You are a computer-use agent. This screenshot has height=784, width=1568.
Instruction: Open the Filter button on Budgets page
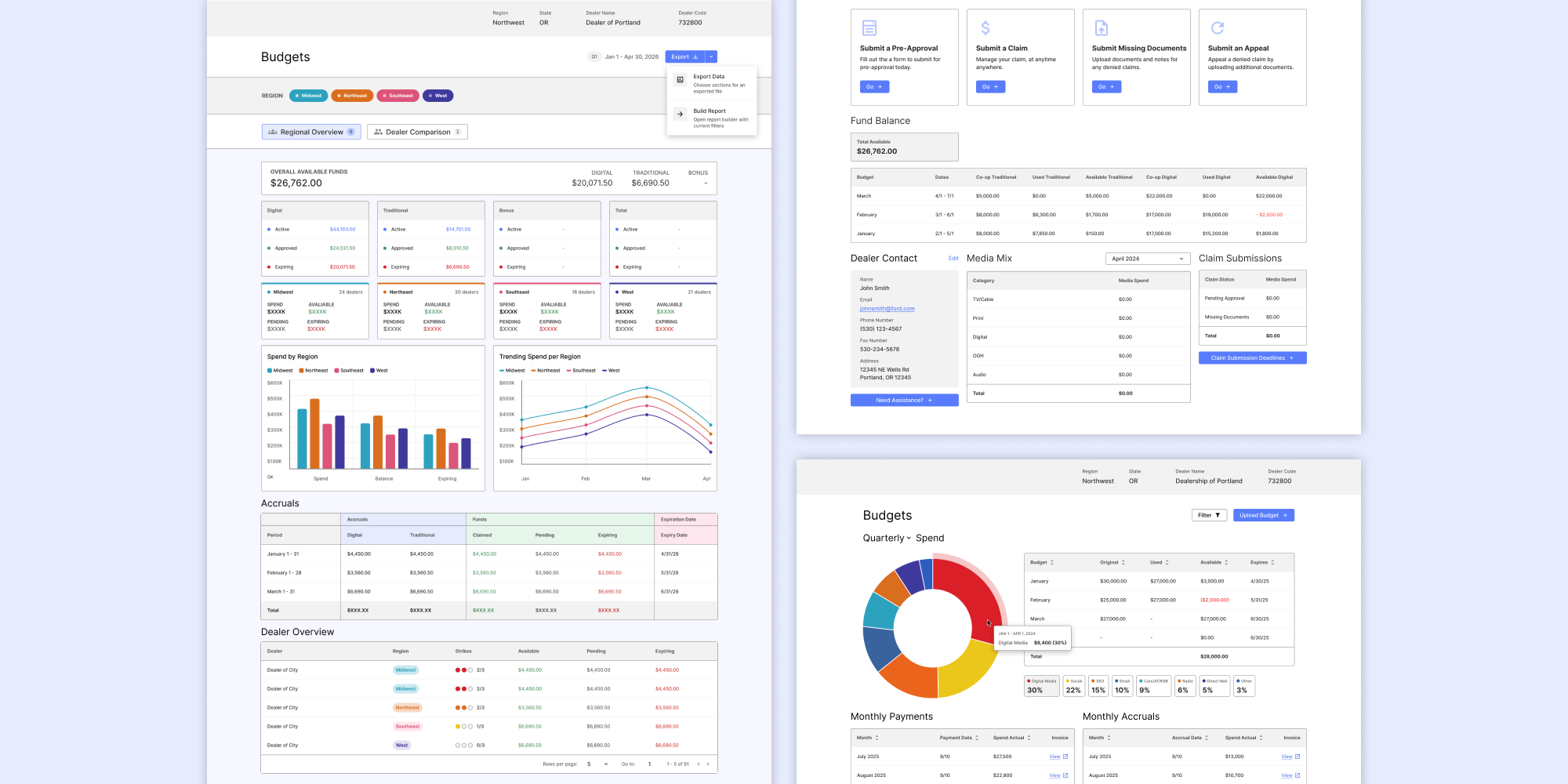pos(1209,515)
